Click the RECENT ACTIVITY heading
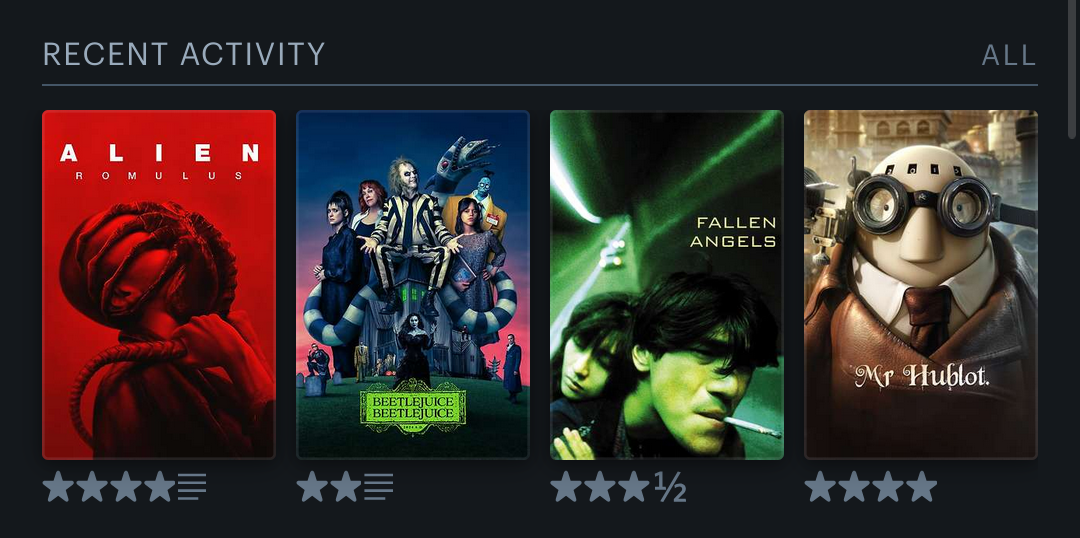Image resolution: width=1080 pixels, height=538 pixels. pos(184,54)
